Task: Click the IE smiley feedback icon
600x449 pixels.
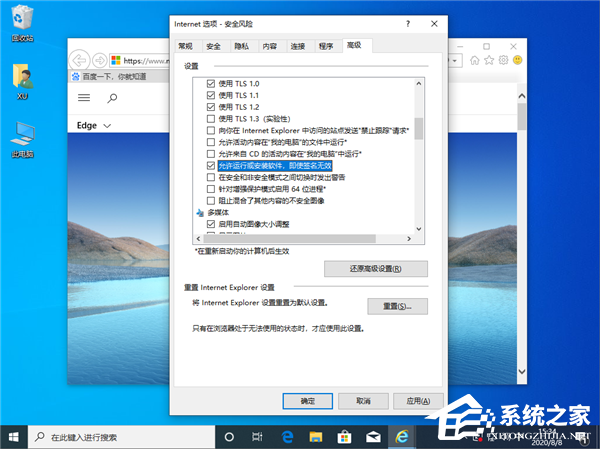Action: [517, 60]
